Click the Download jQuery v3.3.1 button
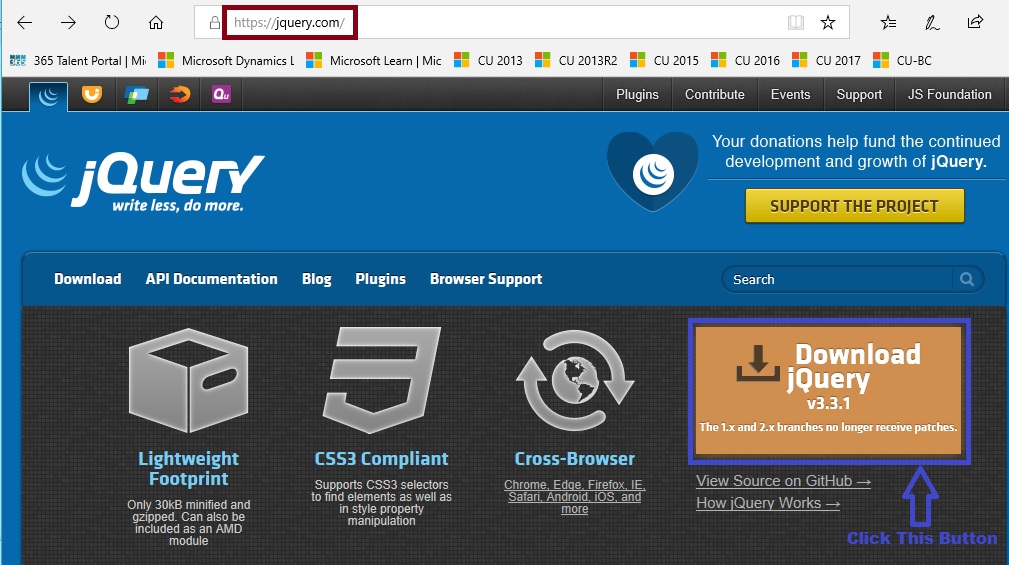The height and width of the screenshot is (565, 1009). click(x=828, y=391)
